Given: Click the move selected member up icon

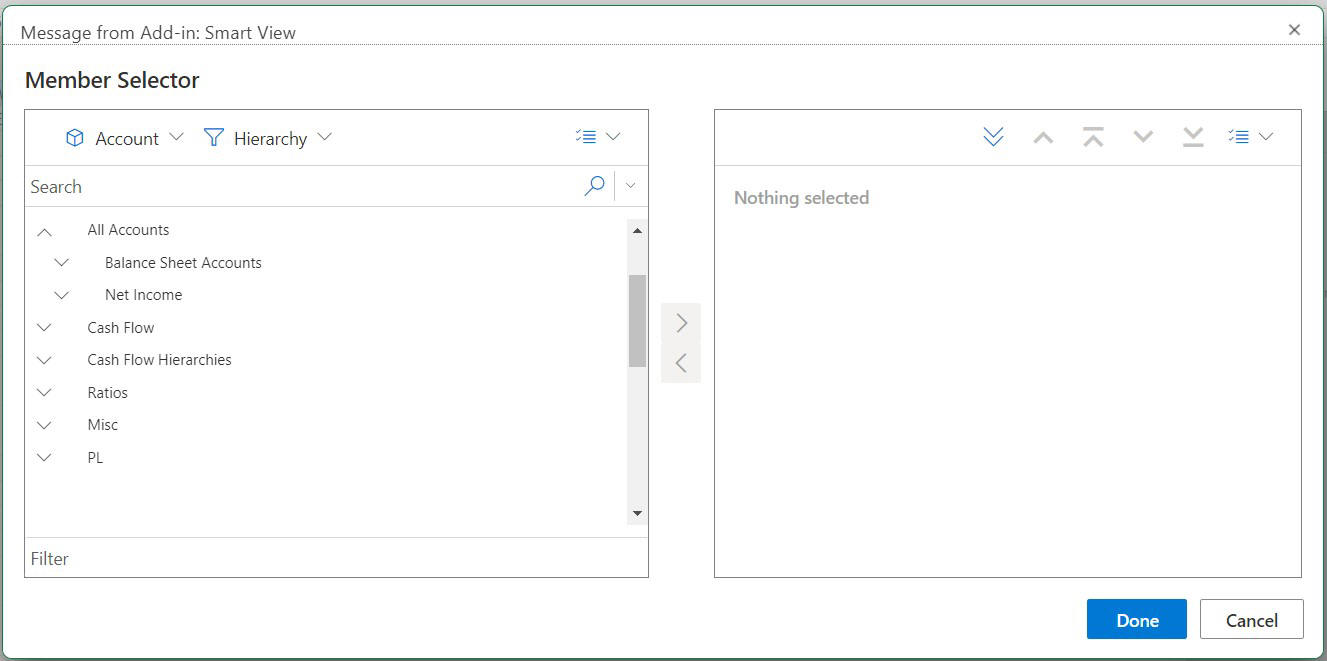Looking at the screenshot, I should (1043, 136).
